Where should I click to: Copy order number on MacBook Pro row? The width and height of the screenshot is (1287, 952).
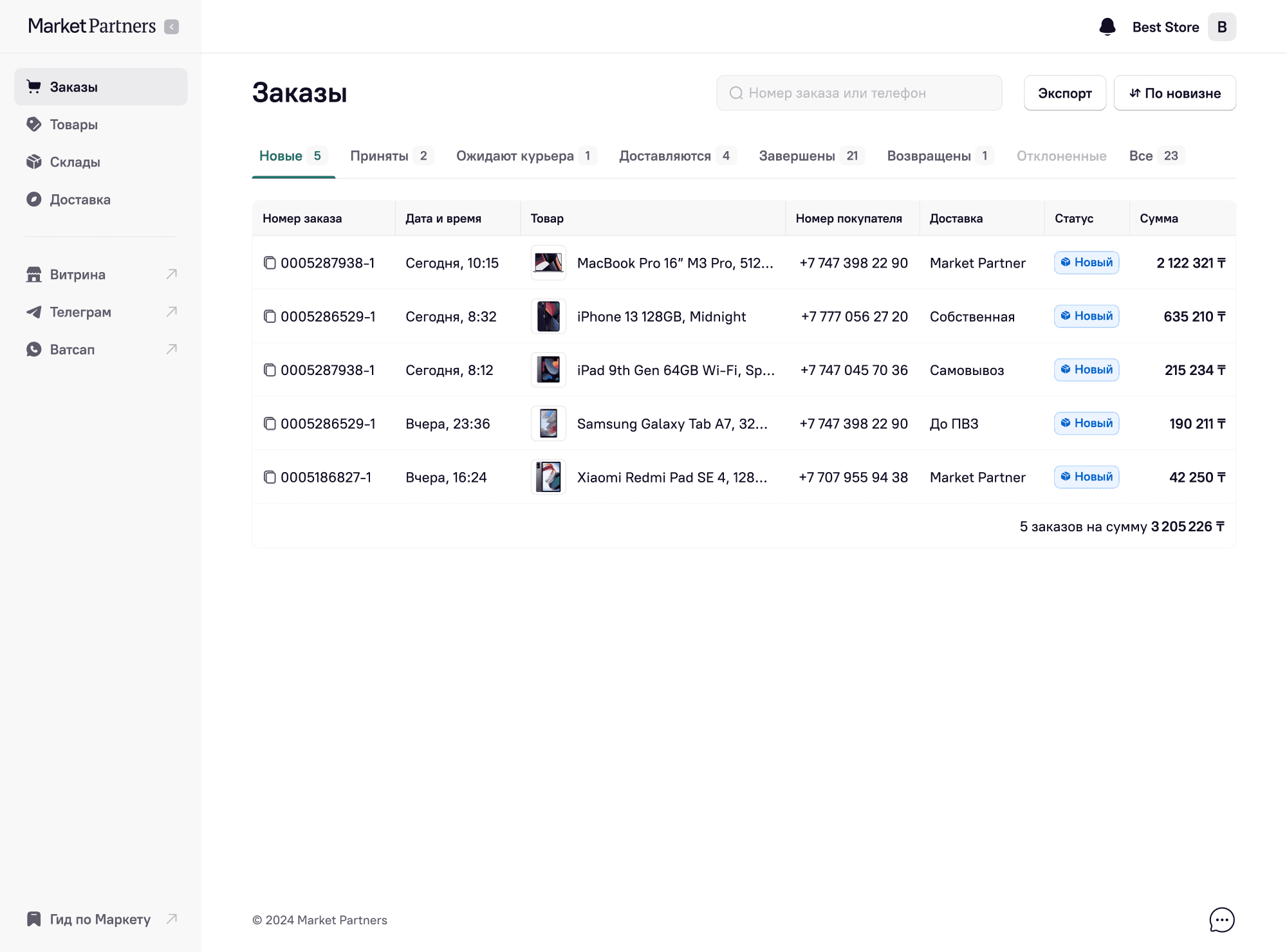coord(270,262)
